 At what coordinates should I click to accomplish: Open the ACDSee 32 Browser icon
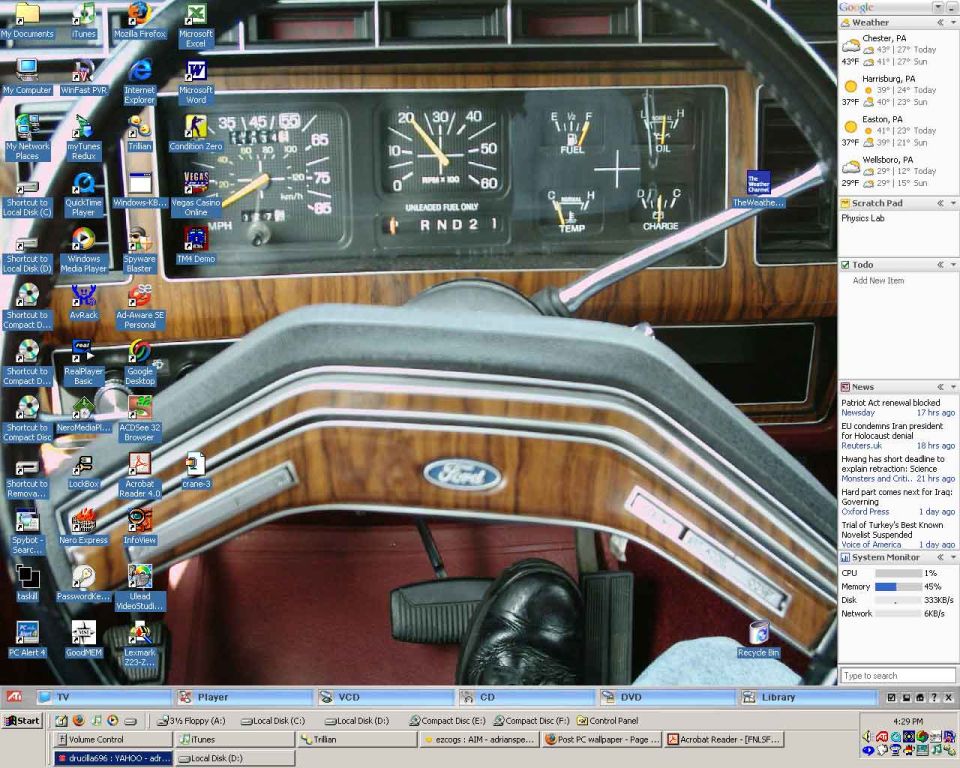pos(140,419)
